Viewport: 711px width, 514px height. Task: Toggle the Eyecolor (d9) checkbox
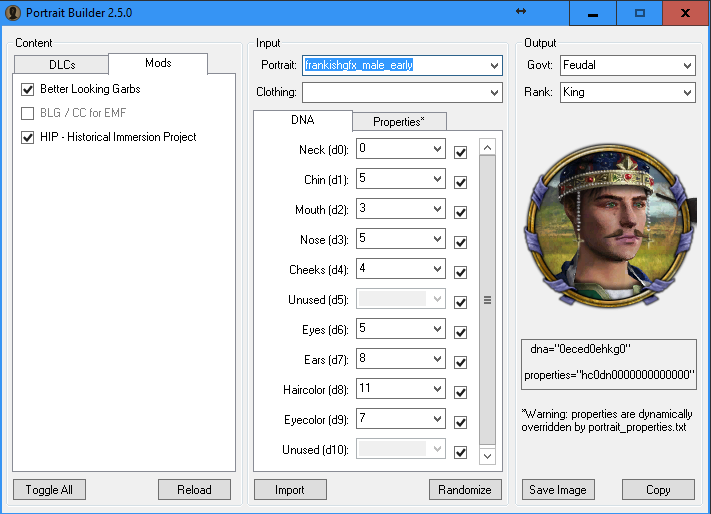[461, 422]
